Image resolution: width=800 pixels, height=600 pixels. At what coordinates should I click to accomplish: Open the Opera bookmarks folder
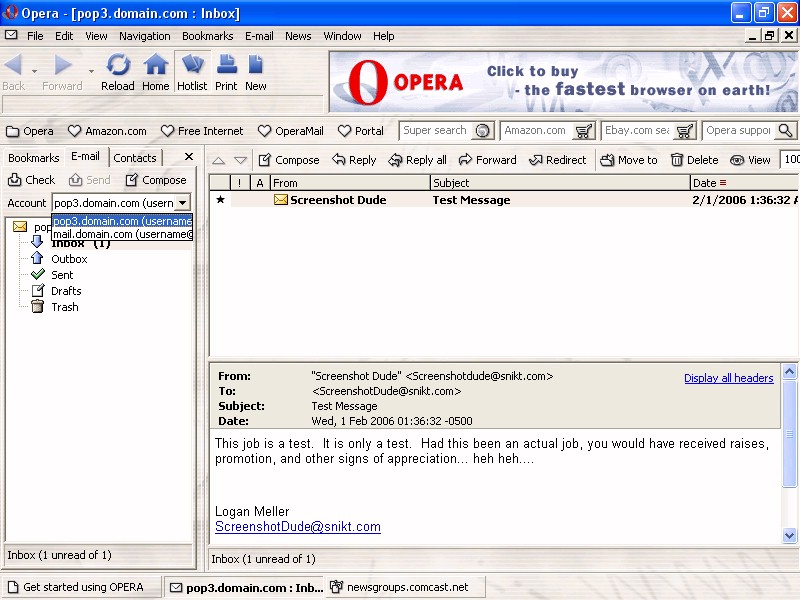[30, 131]
